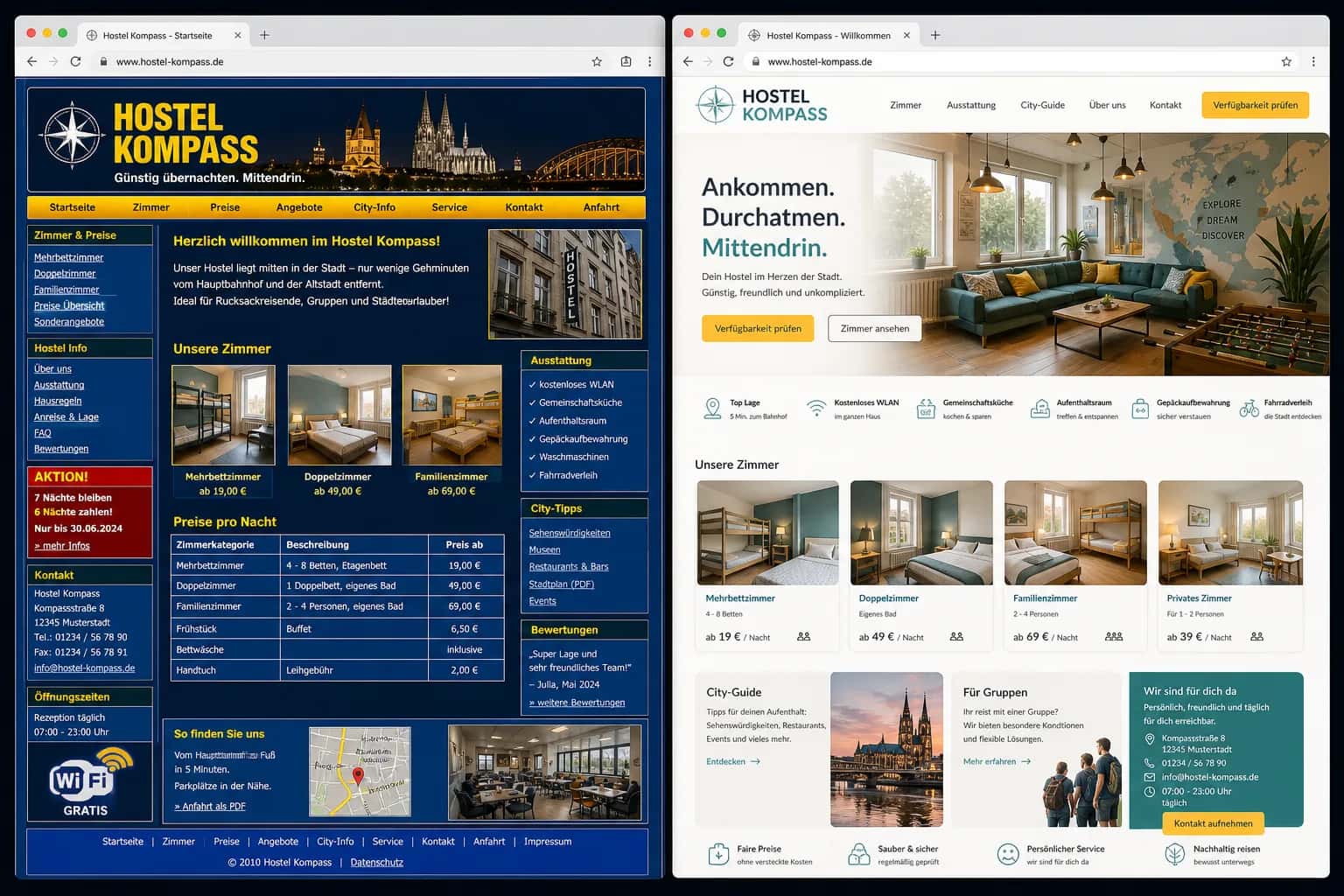The width and height of the screenshot is (1344, 896).
Task: Open the City-Guide menu item
Action: click(x=1042, y=105)
